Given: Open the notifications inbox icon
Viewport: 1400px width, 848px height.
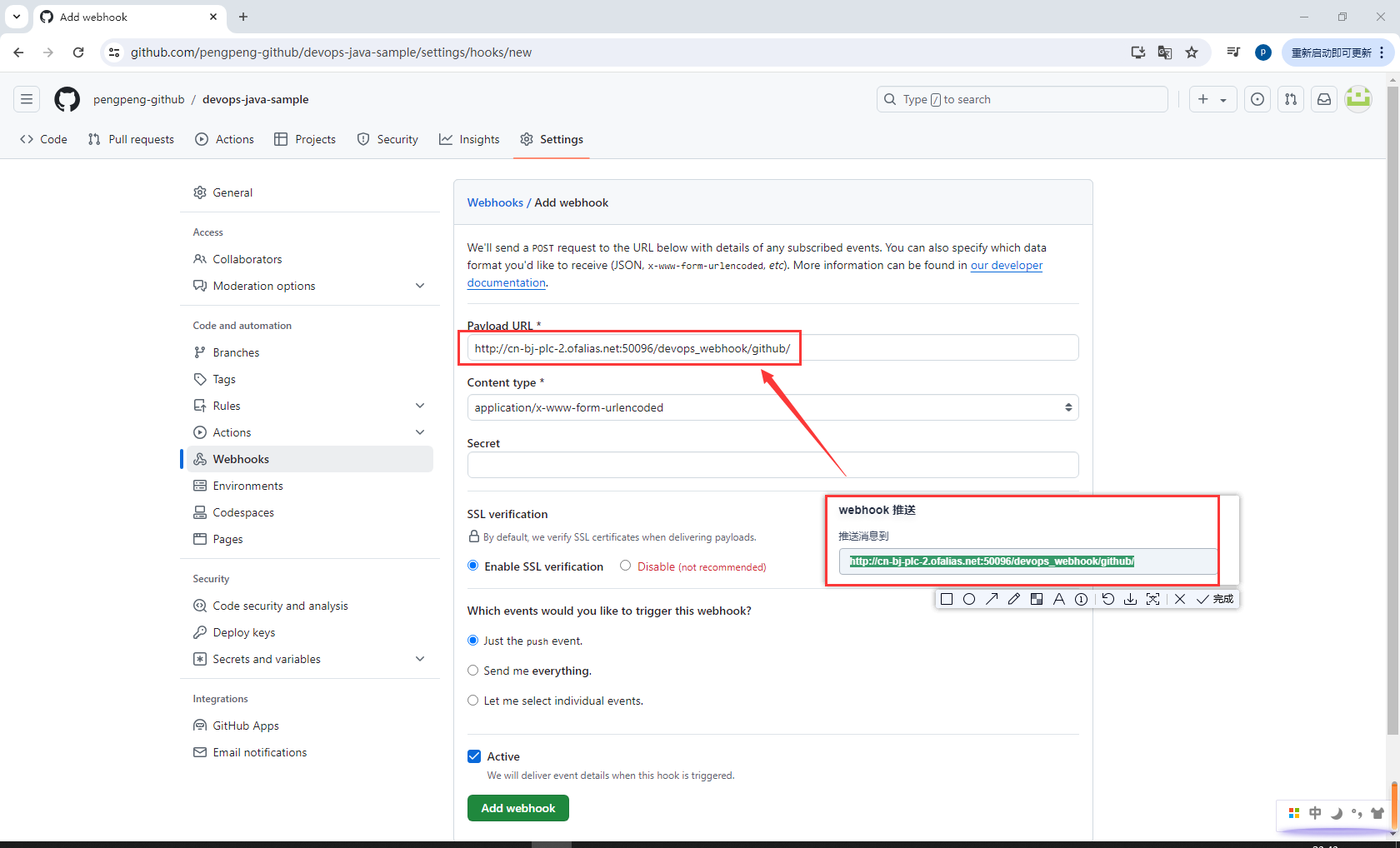Looking at the screenshot, I should 1324,99.
